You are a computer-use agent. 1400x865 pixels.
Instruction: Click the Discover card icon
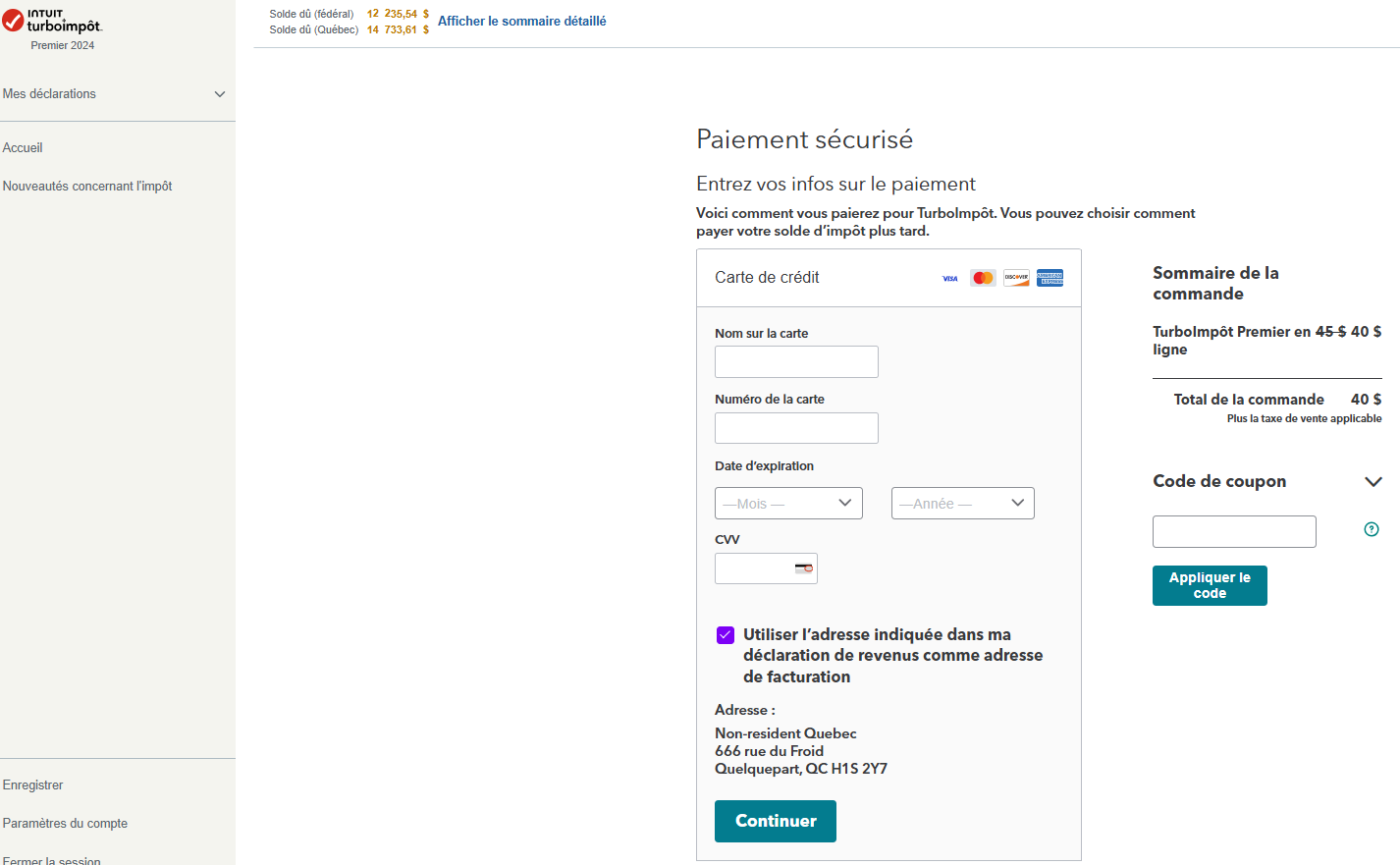tap(1016, 278)
